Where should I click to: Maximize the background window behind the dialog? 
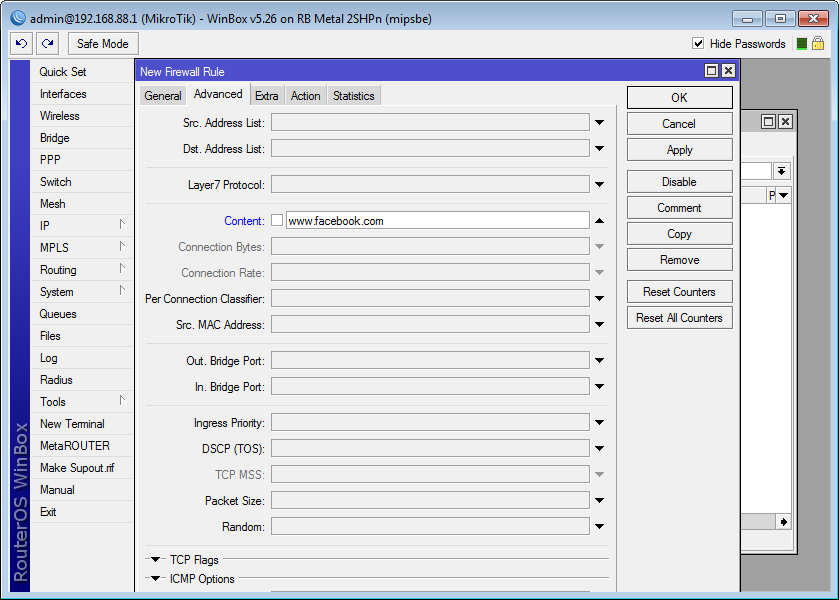(x=768, y=121)
